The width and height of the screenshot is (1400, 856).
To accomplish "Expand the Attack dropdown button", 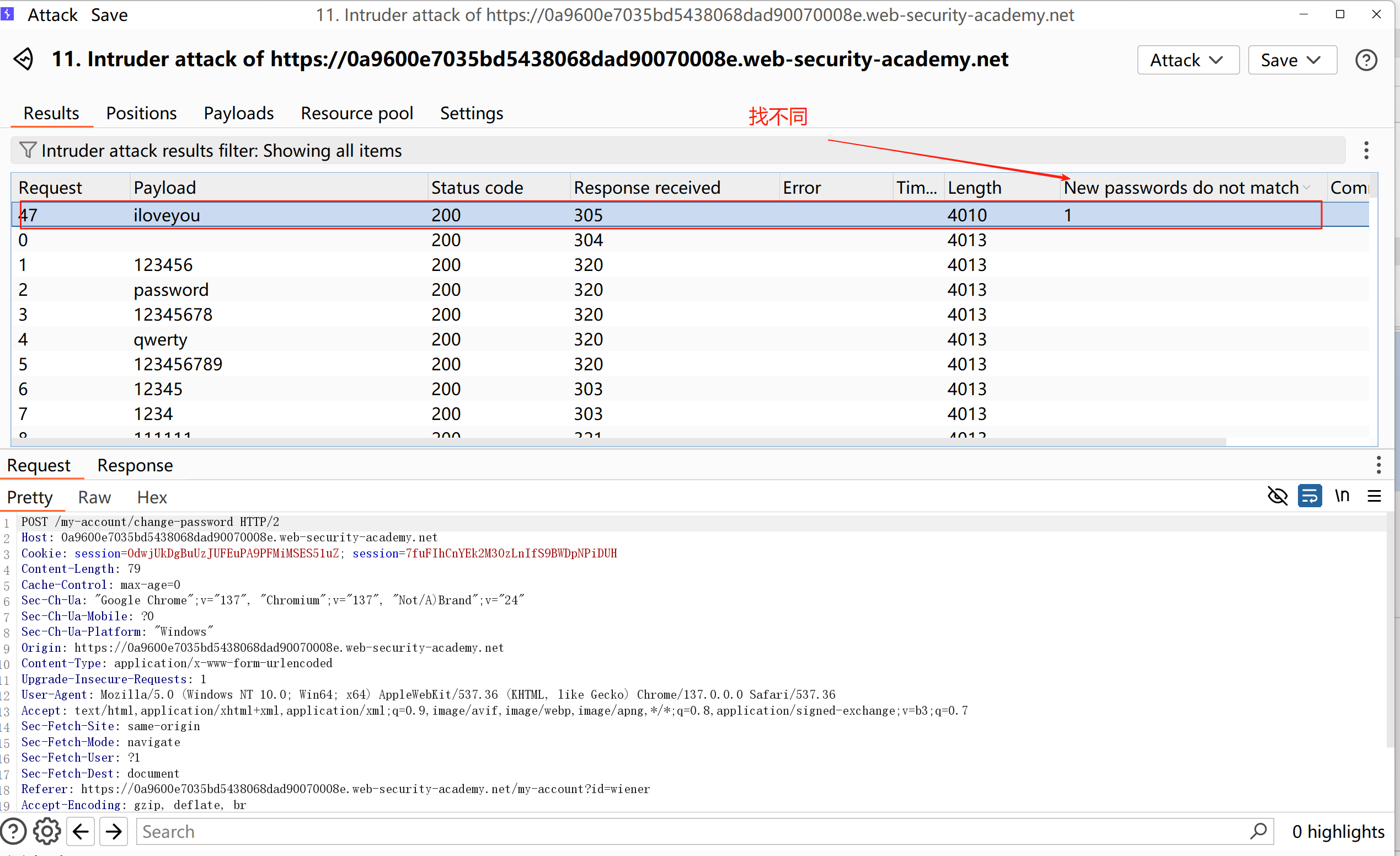I will 1188,60.
